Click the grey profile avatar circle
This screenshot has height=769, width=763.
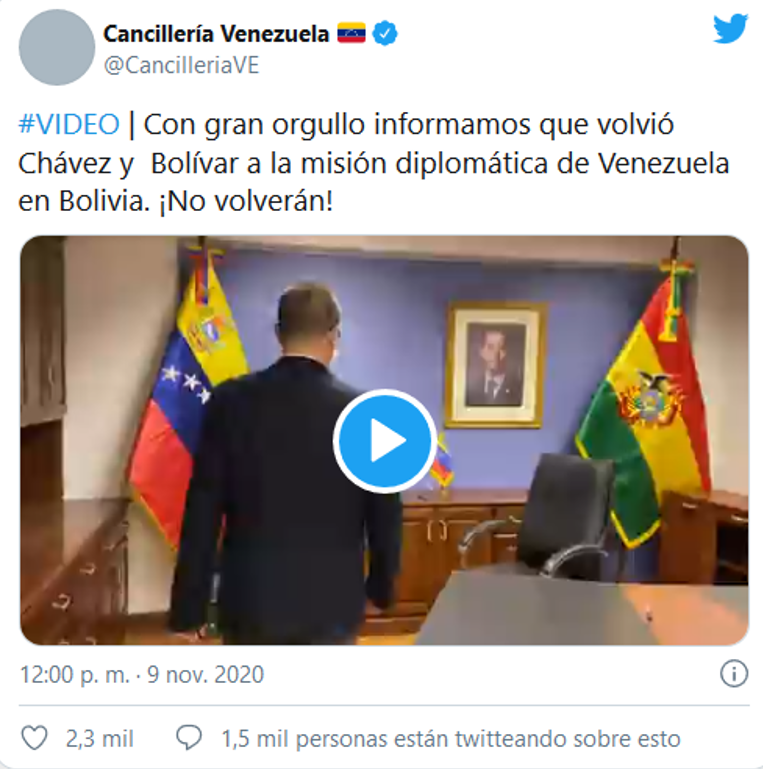(57, 48)
